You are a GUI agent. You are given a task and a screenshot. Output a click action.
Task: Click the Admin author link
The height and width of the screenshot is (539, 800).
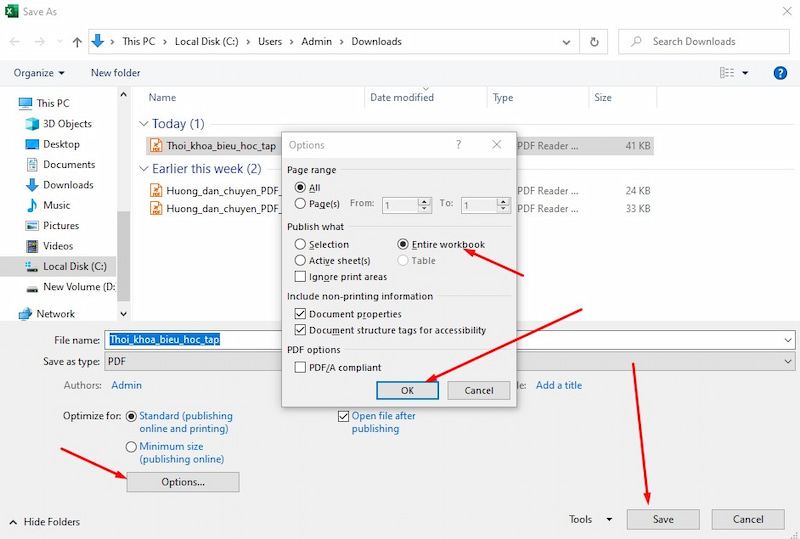pos(127,385)
